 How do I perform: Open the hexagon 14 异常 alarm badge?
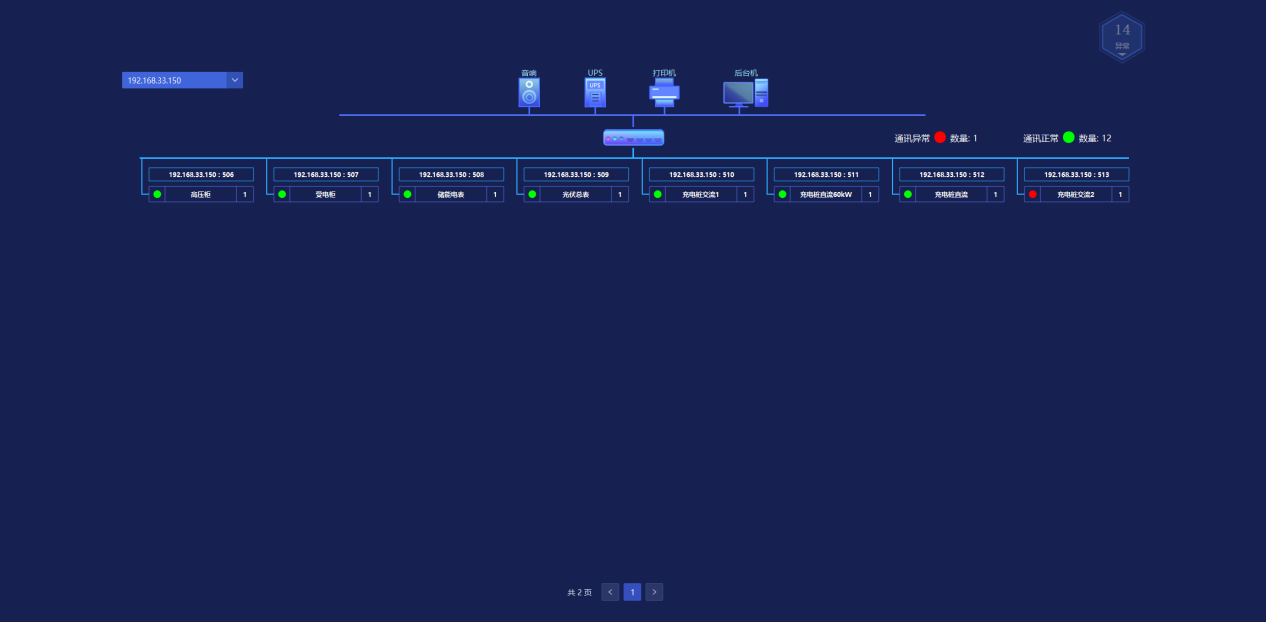[x=1122, y=37]
